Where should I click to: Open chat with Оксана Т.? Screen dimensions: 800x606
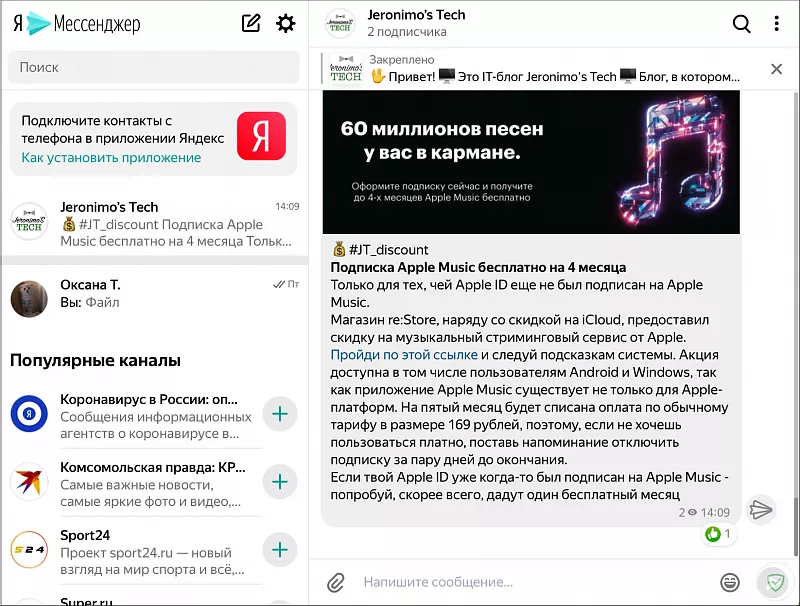155,297
